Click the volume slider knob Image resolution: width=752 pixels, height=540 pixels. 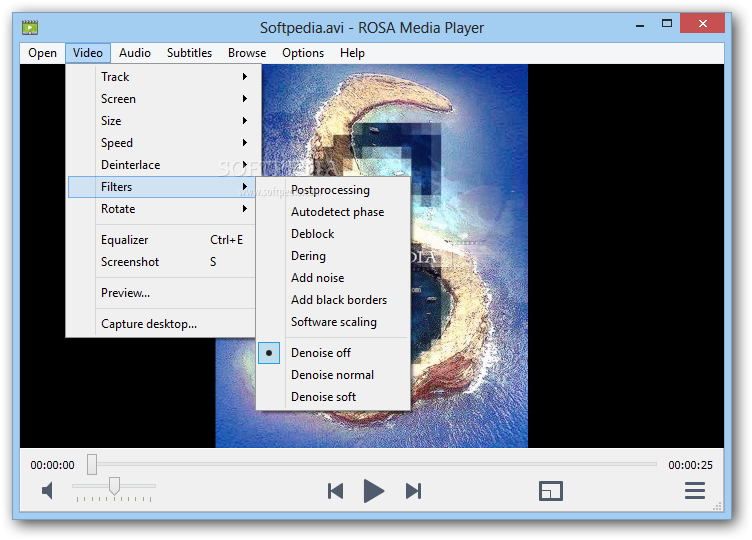(x=114, y=486)
